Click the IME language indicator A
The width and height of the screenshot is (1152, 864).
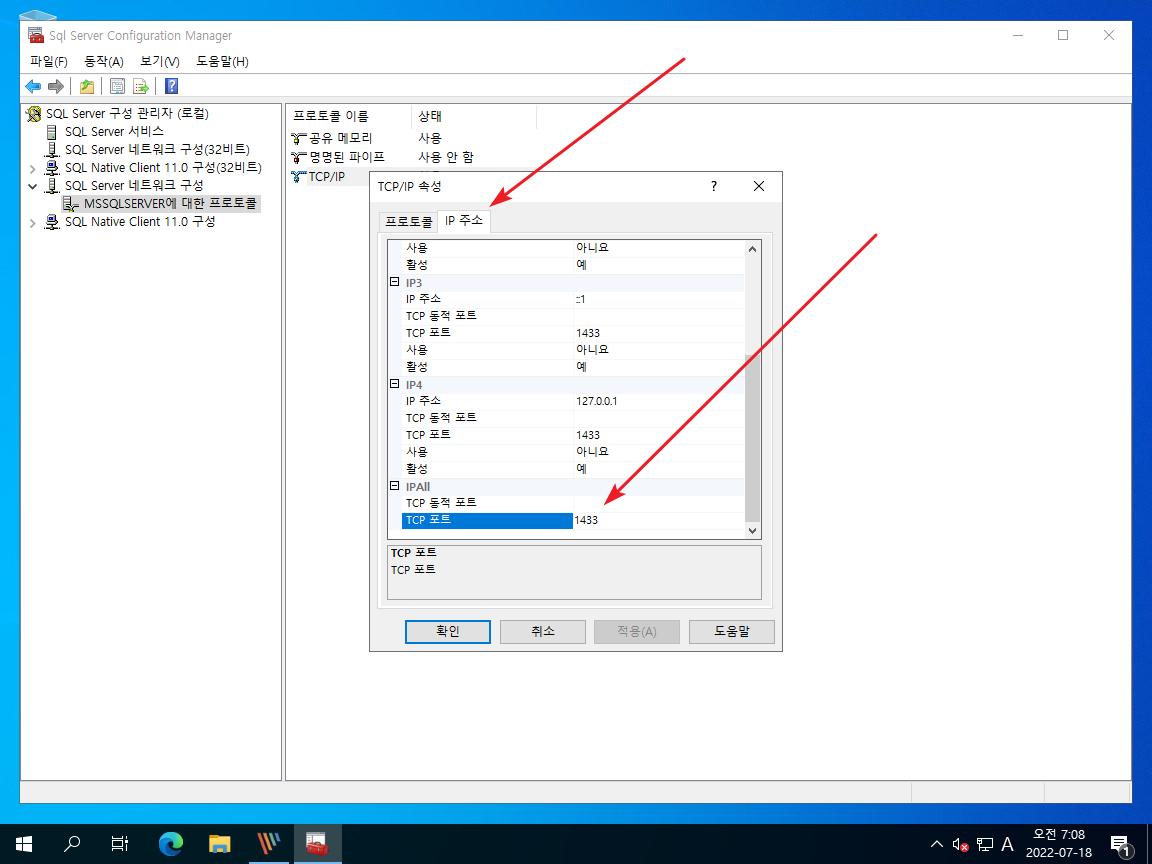(1007, 845)
